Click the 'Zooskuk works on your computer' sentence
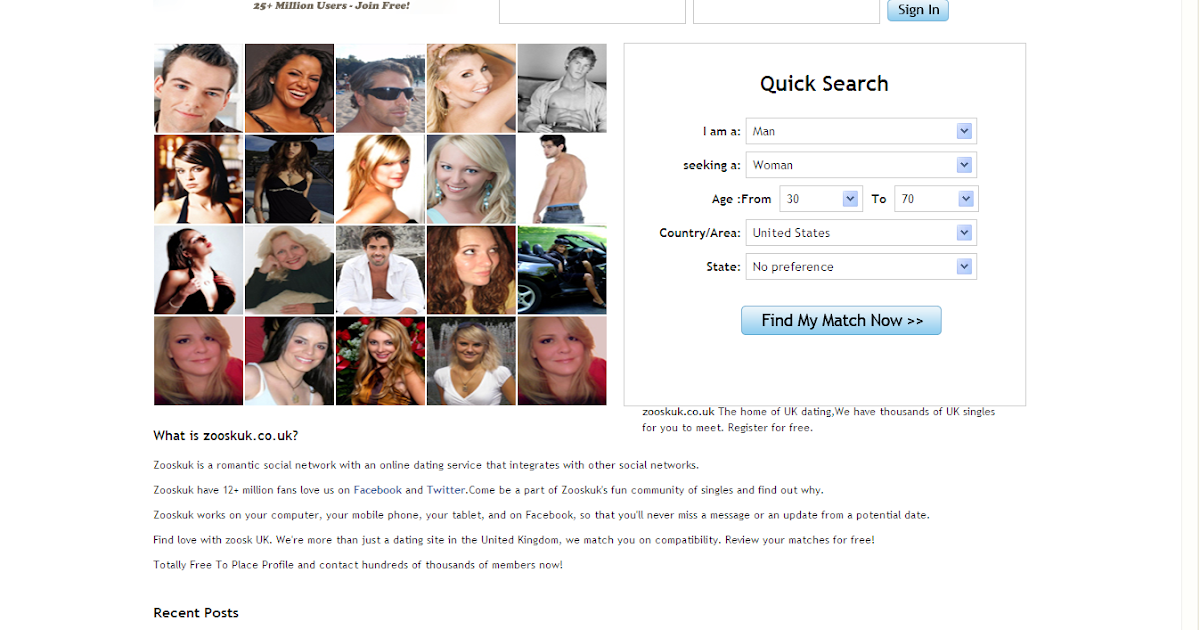This screenshot has height=630, width=1200. pyautogui.click(x=541, y=515)
